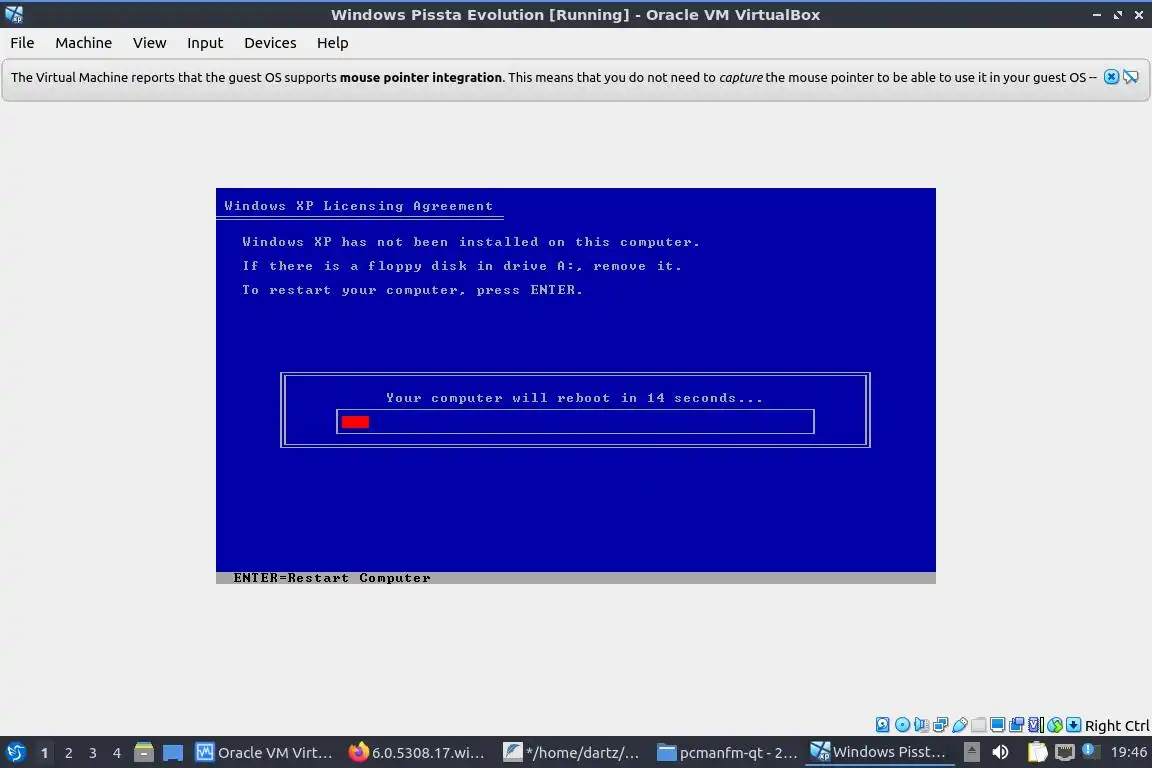
Task: Click the USB devices status icon
Action: [x=960, y=725]
